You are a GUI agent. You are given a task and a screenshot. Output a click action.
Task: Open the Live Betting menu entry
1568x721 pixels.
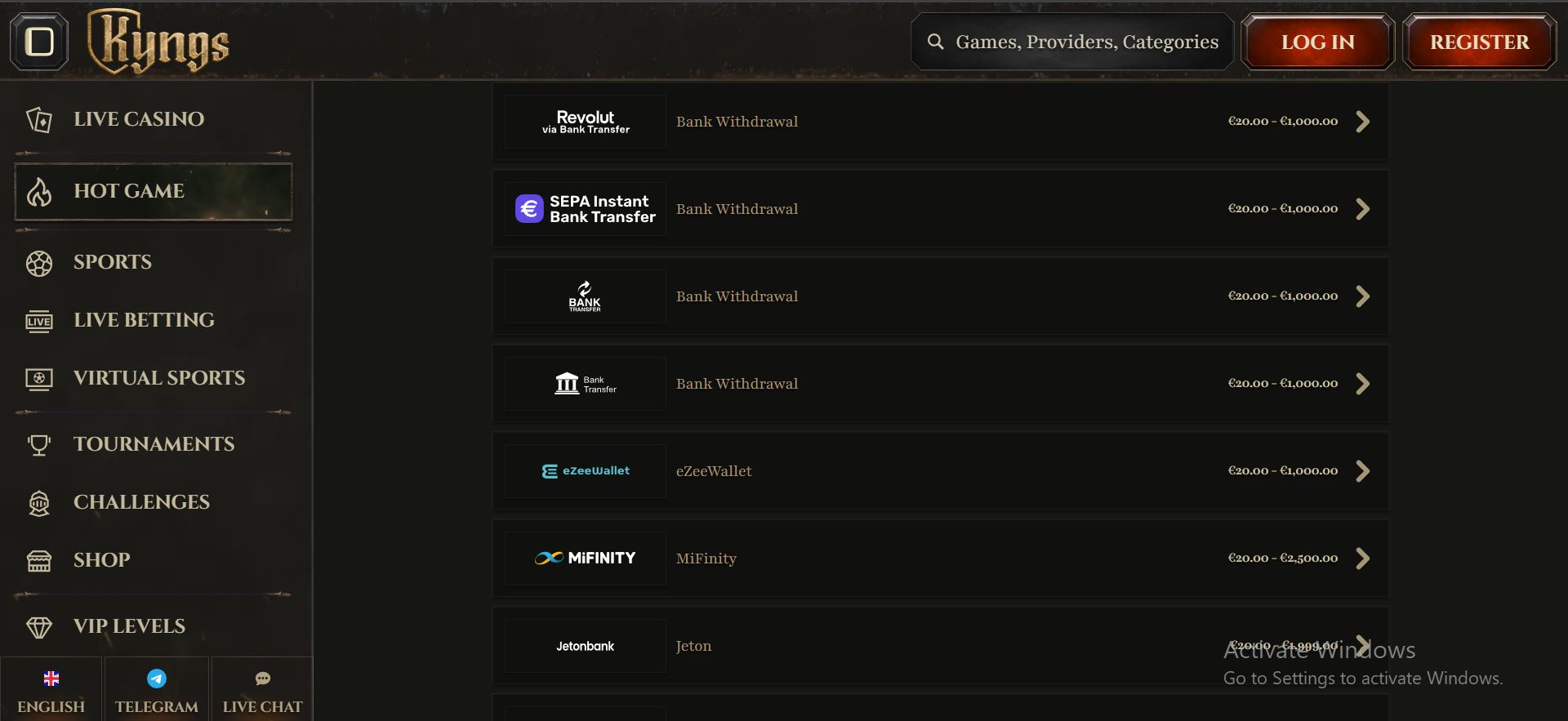coord(154,320)
